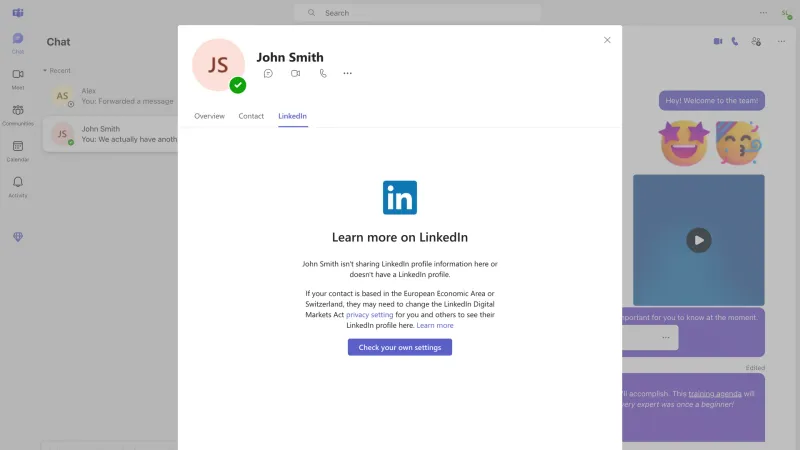This screenshot has width=800, height=450.
Task: Open more options ellipsis in profile card
Action: pos(347,73)
